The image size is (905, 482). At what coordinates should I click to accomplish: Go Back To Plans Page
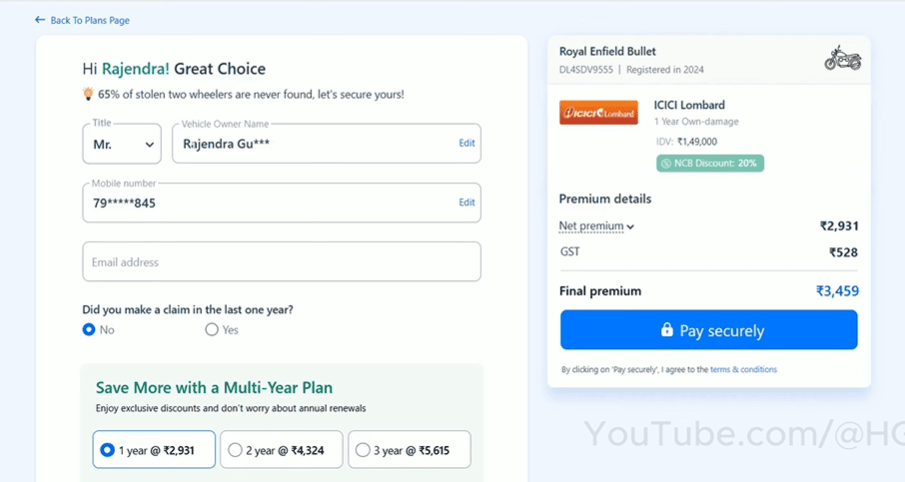89,20
